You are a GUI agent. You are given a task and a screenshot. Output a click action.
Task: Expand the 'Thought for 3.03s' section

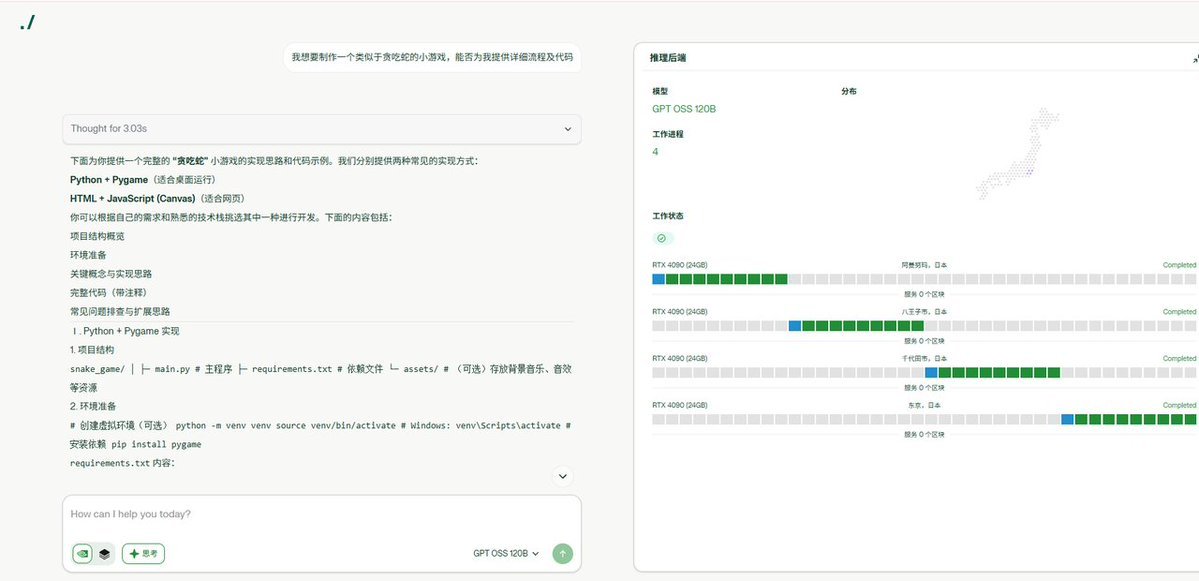pos(321,129)
